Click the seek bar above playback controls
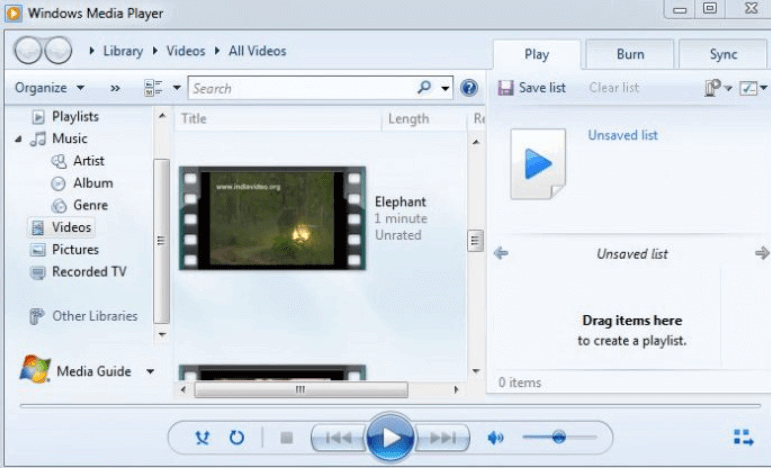The width and height of the screenshot is (771, 468). [390, 406]
